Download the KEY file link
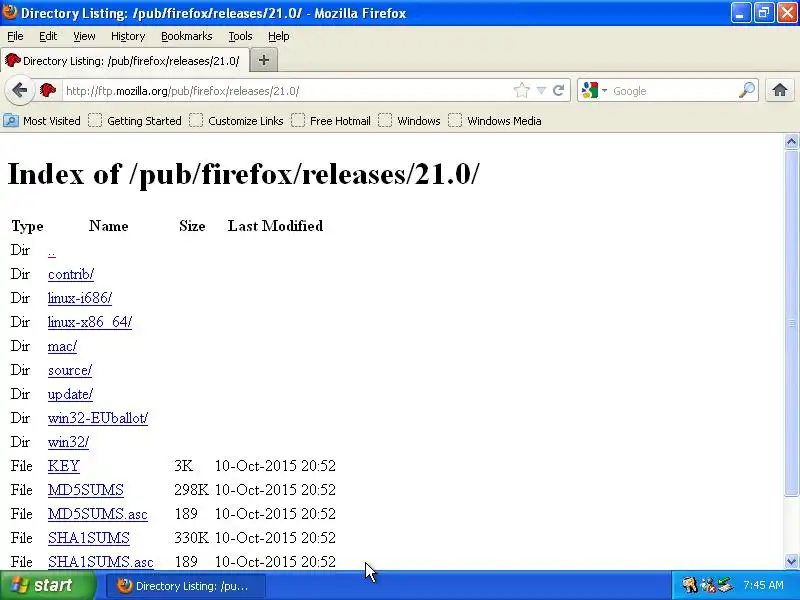This screenshot has width=800, height=600. click(x=64, y=466)
